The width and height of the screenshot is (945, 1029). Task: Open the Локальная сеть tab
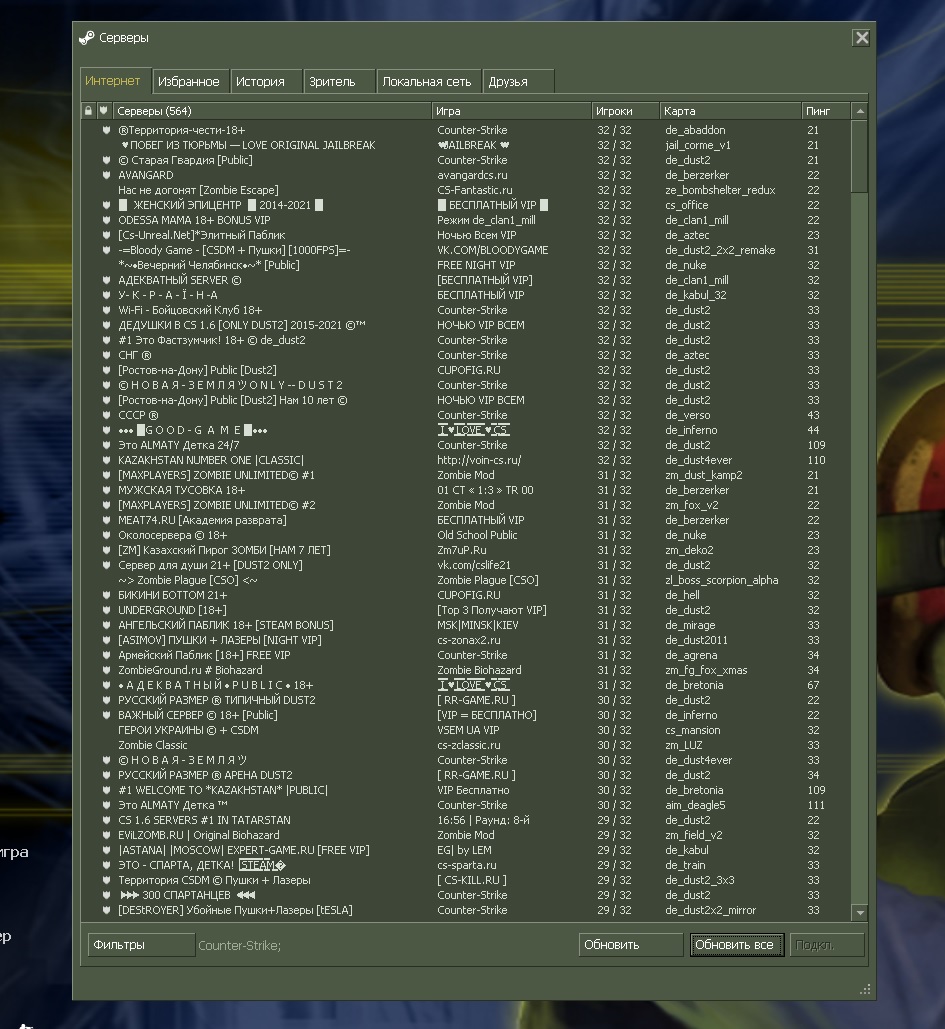coord(429,81)
